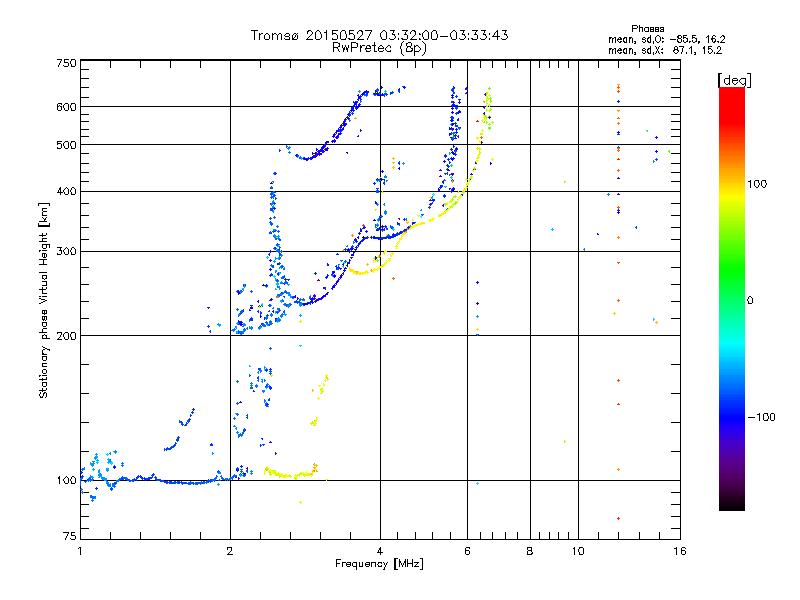This screenshot has width=800, height=600.
Task: Select the 'mean, sd,O: -85.5, 16.2' line
Action: 666,39
